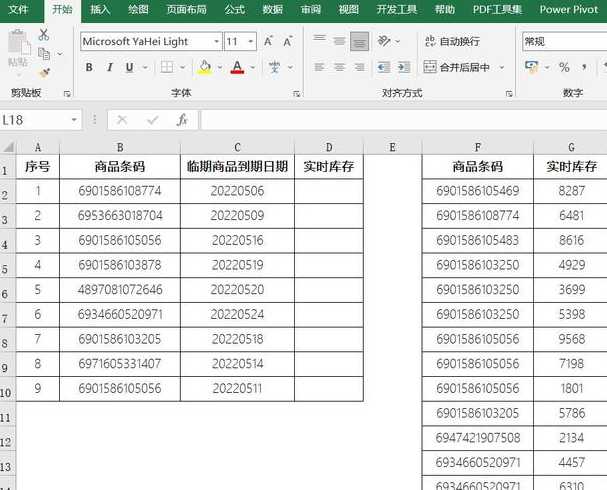Open the font settings dialog launcher
This screenshot has width=607, height=490.
[x=297, y=94]
